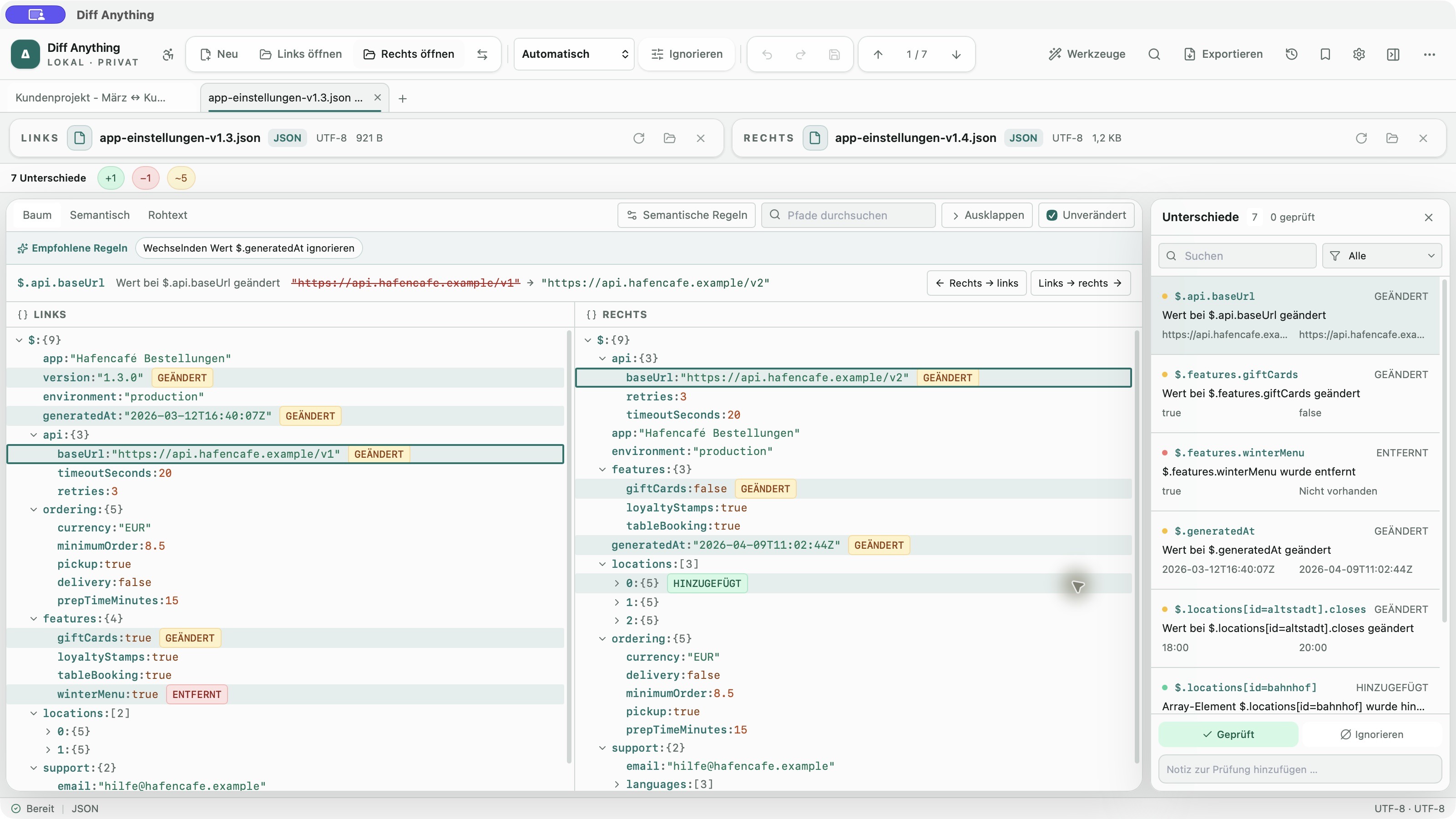Click the swap sides icon in toolbar
The width and height of the screenshot is (1456, 819).
click(482, 54)
